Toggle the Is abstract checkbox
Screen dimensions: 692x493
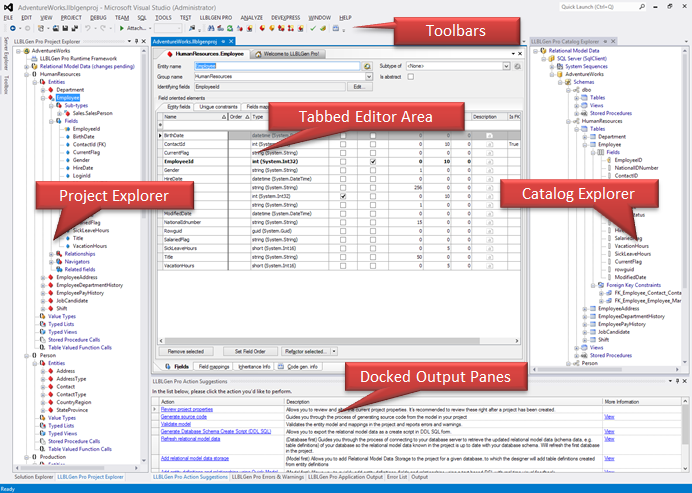[411, 77]
